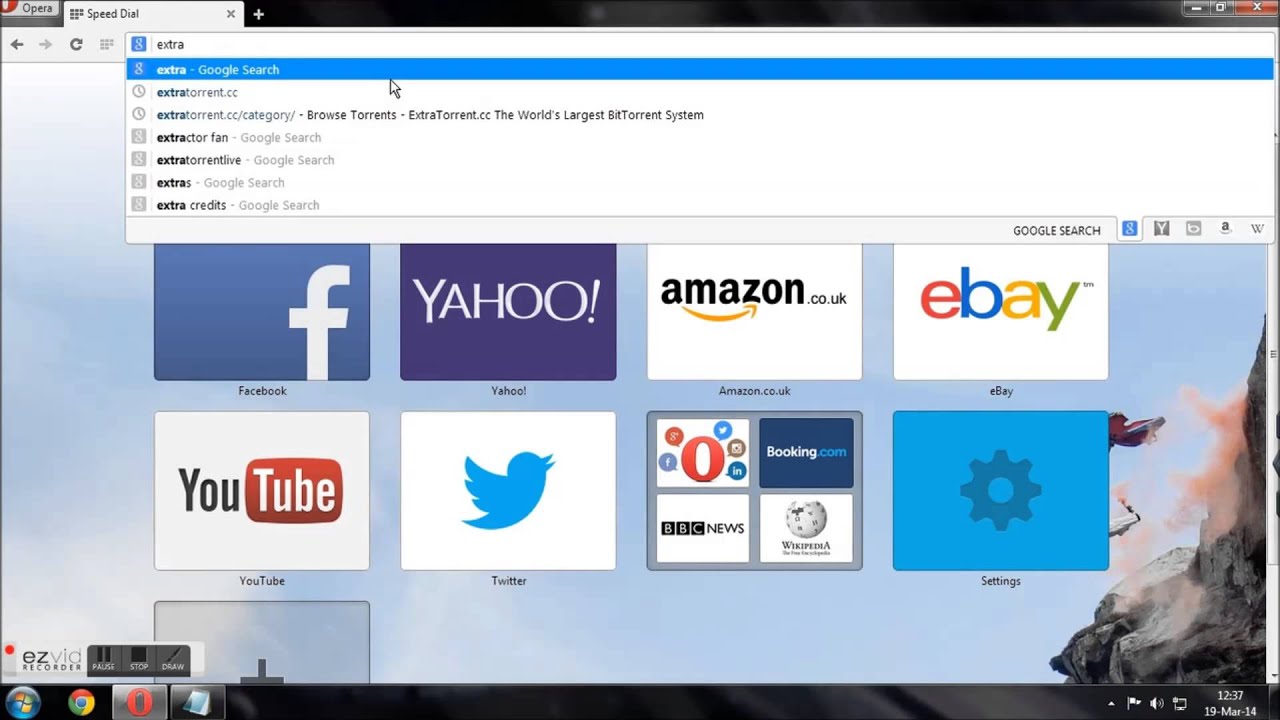Open the eBay speed dial tile
This screenshot has width=1280, height=720.
point(1001,311)
